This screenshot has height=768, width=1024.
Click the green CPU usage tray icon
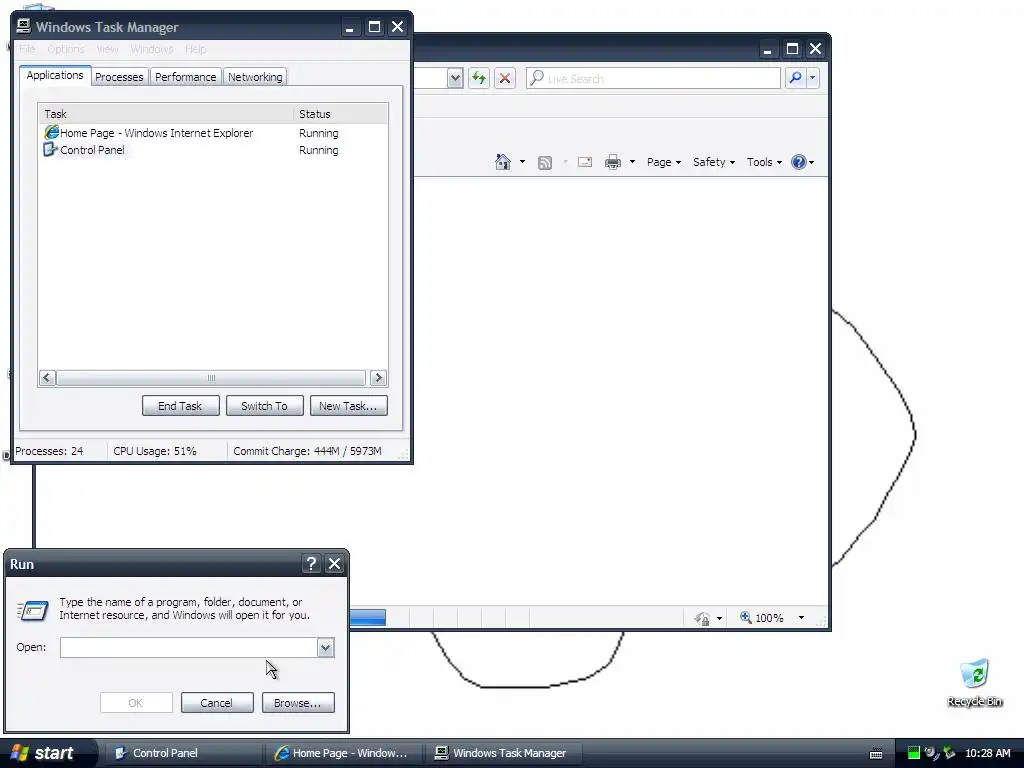[914, 753]
